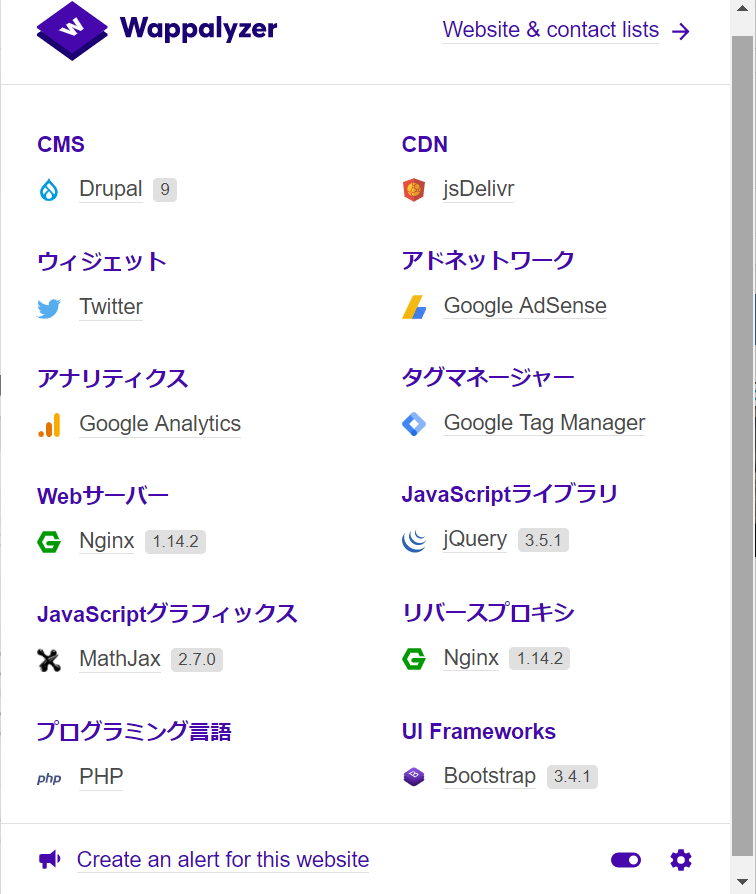This screenshot has height=894, width=756.
Task: Click the Bootstrap version badge 3.4.1
Action: coord(572,777)
